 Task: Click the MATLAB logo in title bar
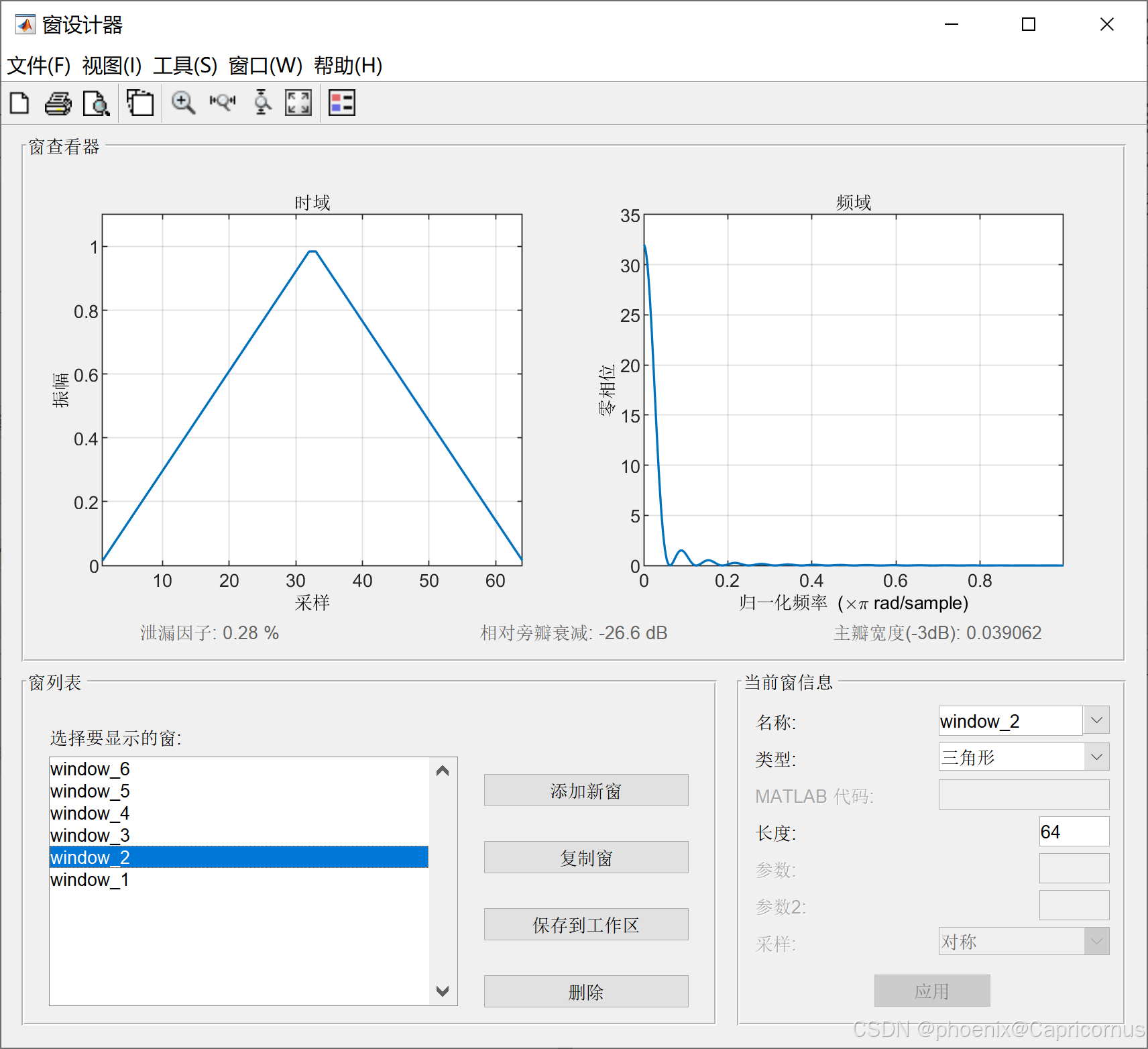click(25, 25)
